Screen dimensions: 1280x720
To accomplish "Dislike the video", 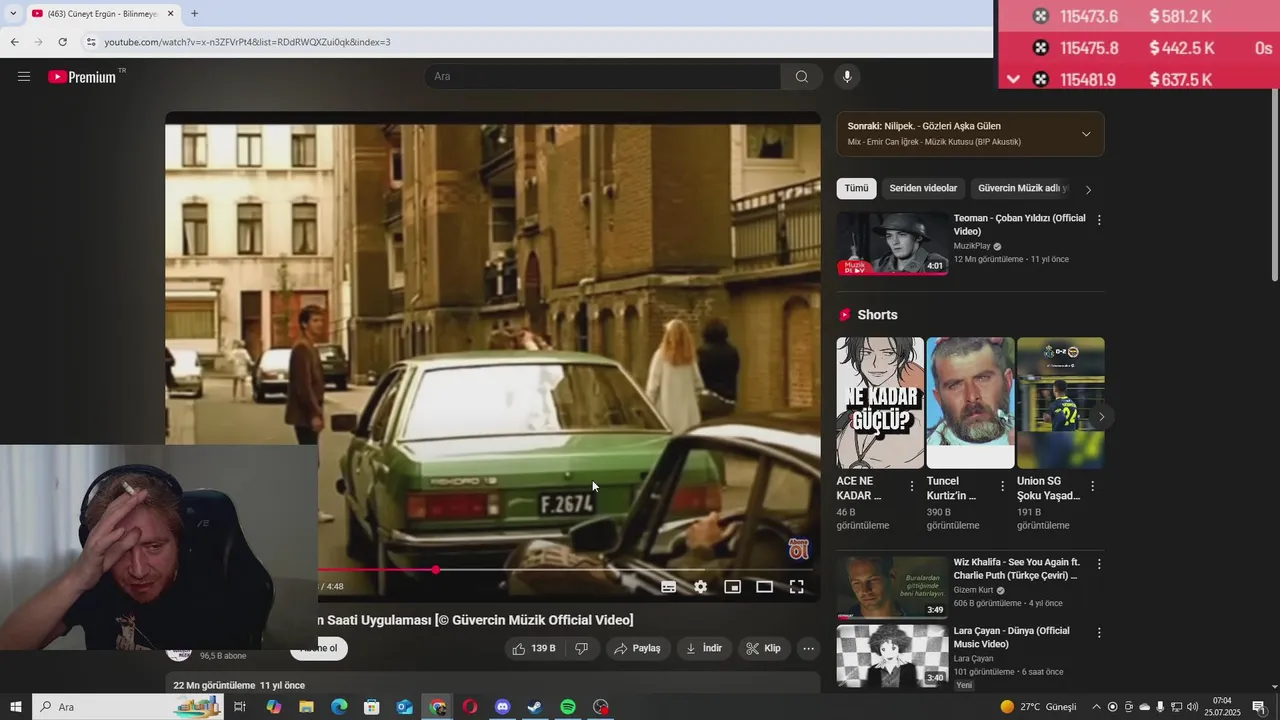I will point(582,648).
